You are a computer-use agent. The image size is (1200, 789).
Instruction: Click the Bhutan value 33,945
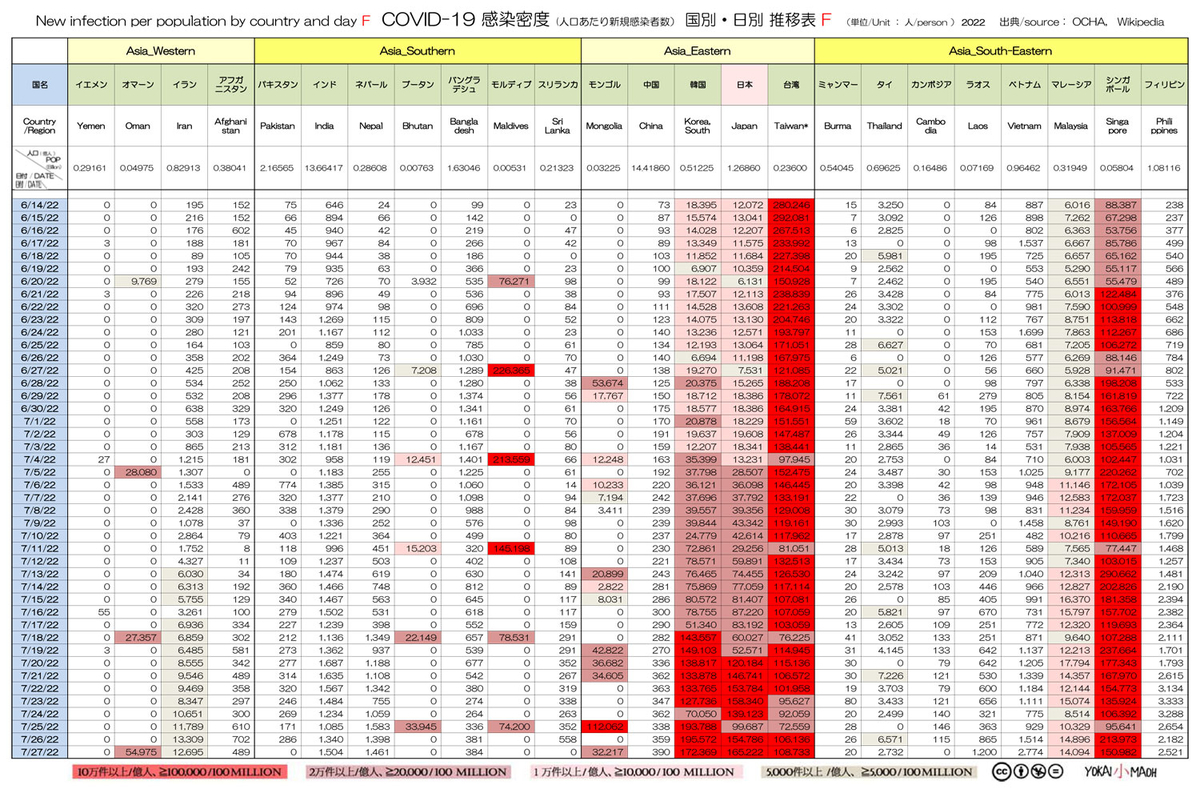[x=418, y=728]
